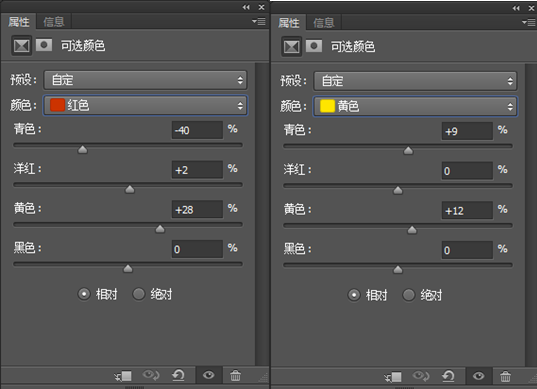The height and width of the screenshot is (389, 537).
Task: Clip to layer icon in left panel footer
Action: (x=123, y=376)
